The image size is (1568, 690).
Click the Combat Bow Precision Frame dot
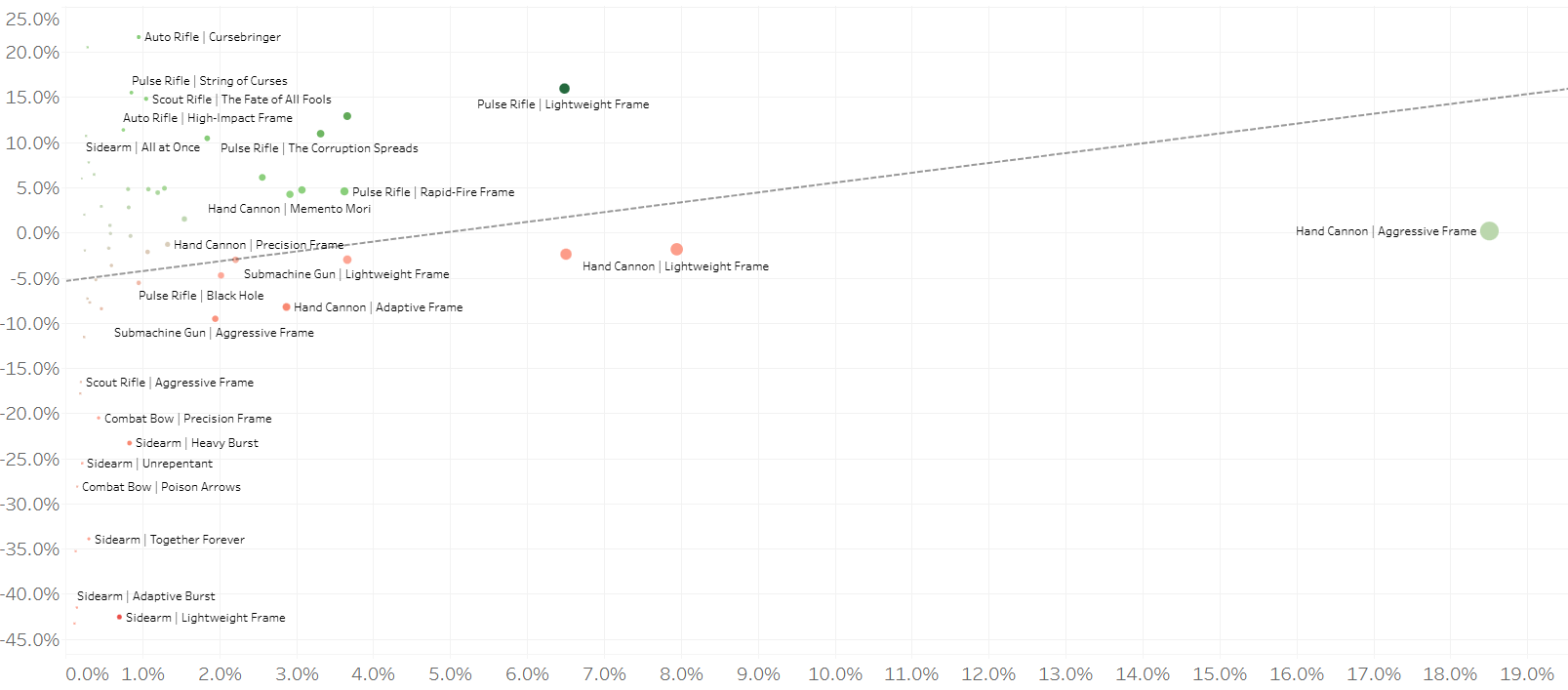(x=99, y=419)
